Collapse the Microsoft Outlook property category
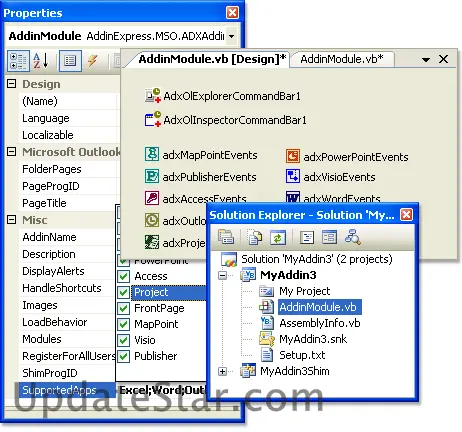This screenshot has width=462, height=432. (x=12, y=152)
